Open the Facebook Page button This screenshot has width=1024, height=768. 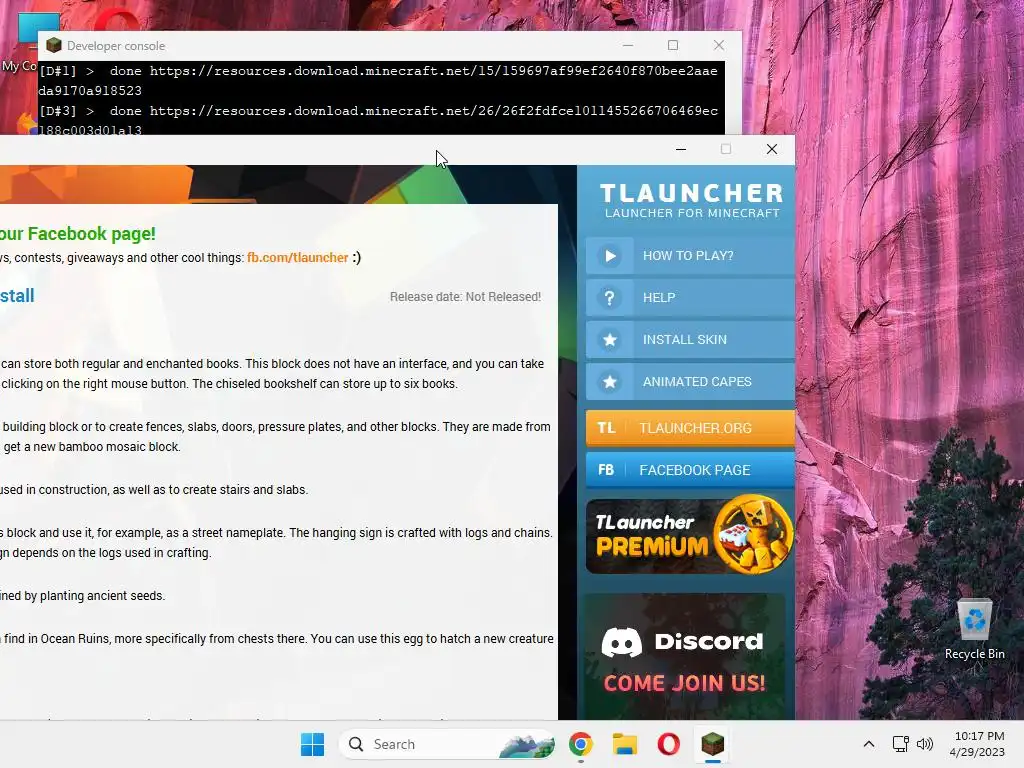pos(690,470)
